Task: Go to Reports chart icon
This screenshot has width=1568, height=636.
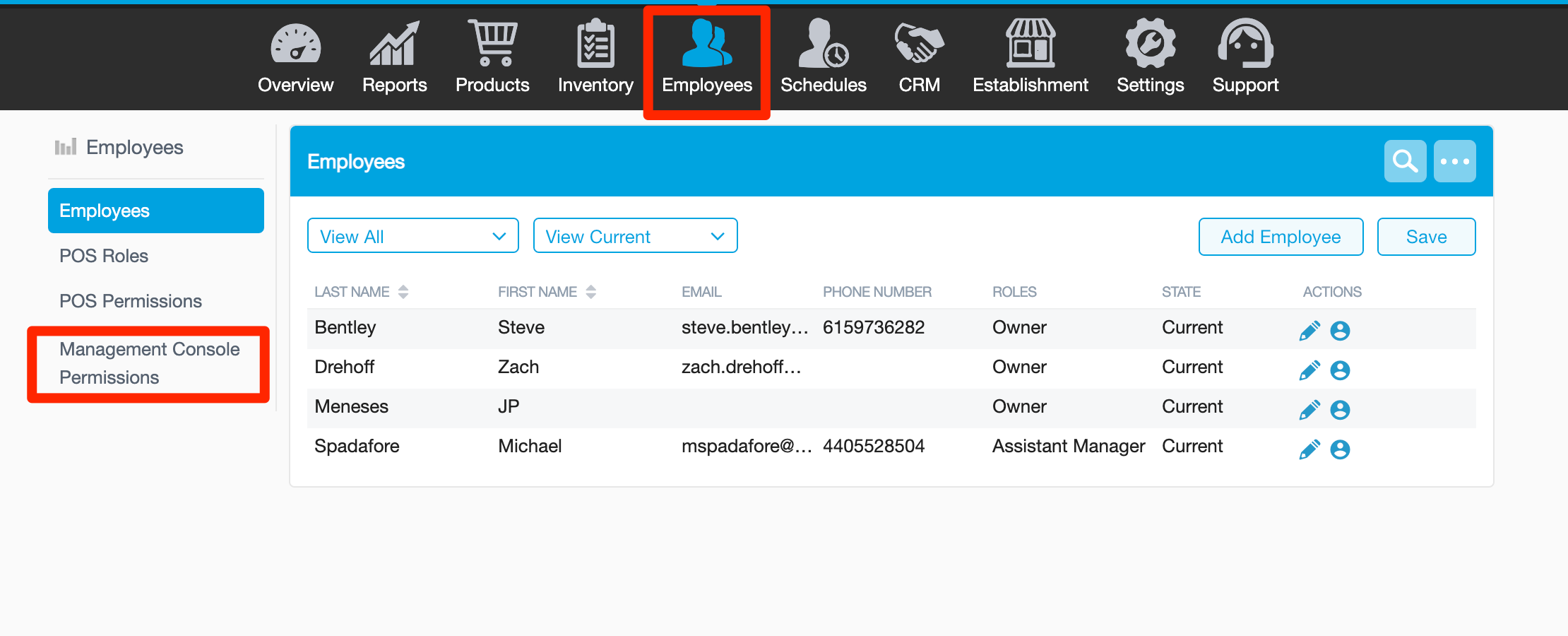Action: [x=394, y=44]
